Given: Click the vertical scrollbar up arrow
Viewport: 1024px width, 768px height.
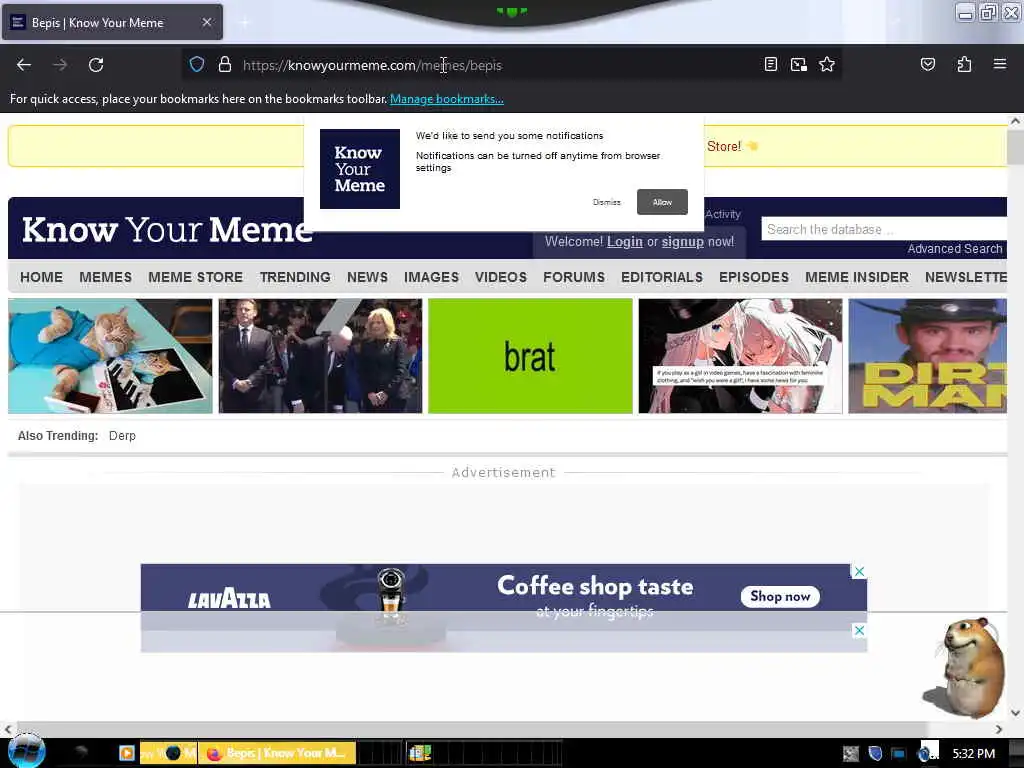Looking at the screenshot, I should point(1015,121).
